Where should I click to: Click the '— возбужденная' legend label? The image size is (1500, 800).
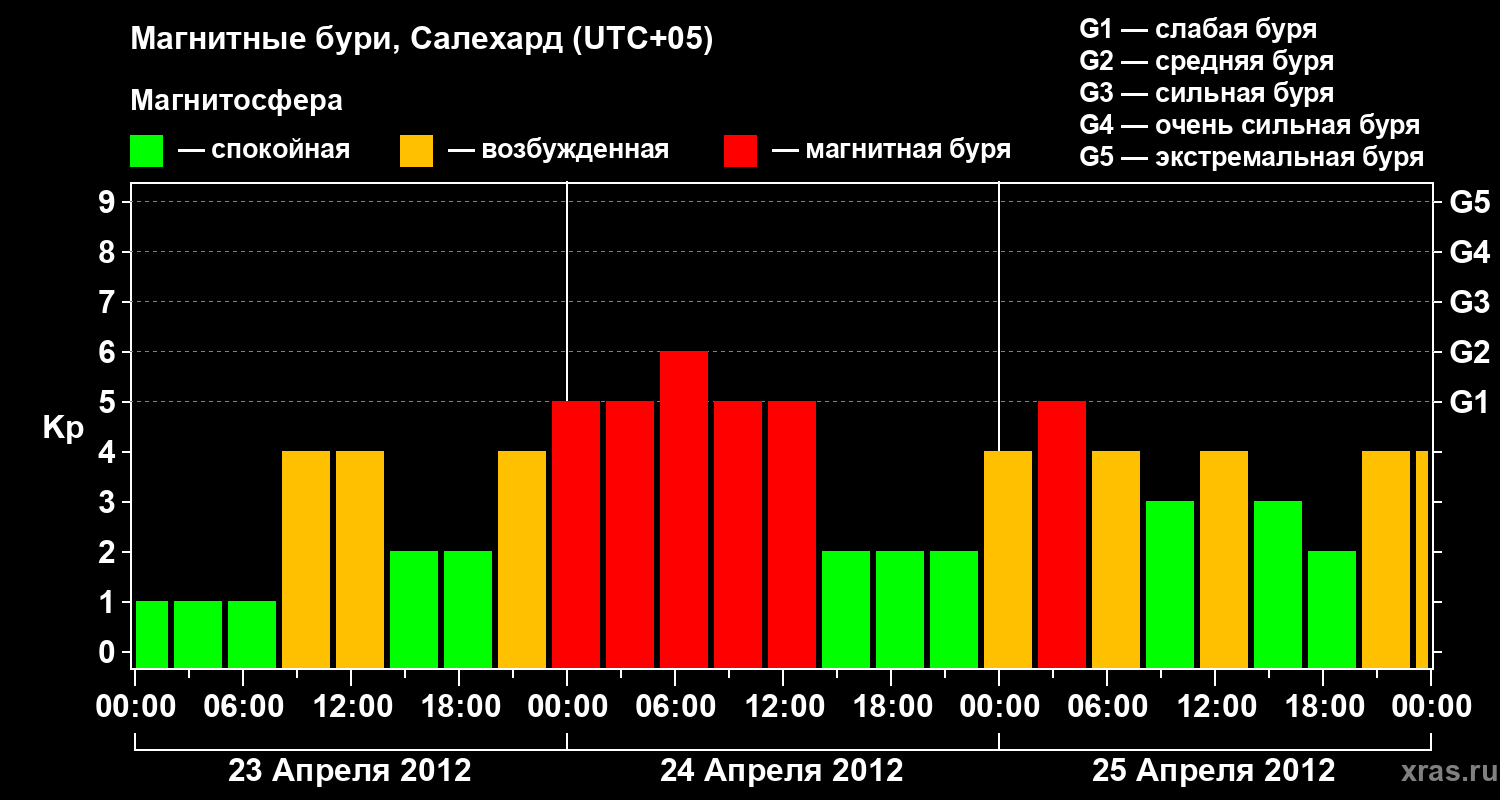pyautogui.click(x=558, y=150)
